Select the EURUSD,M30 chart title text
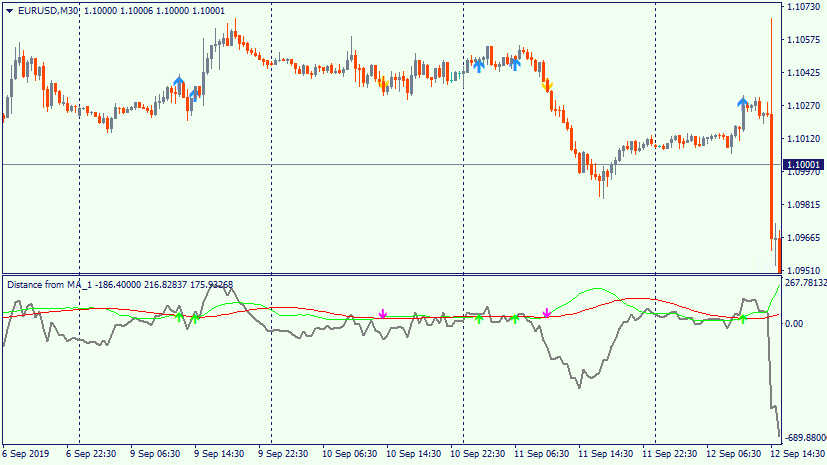The height and width of the screenshot is (465, 827). point(50,11)
